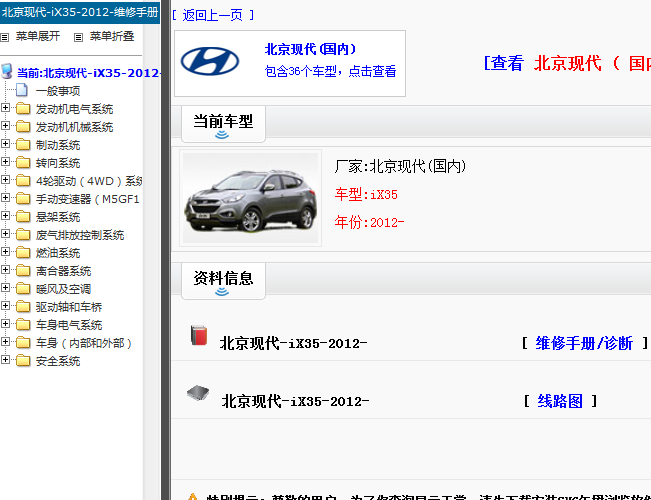Expand the 暖风及空调 tree node

5,287
